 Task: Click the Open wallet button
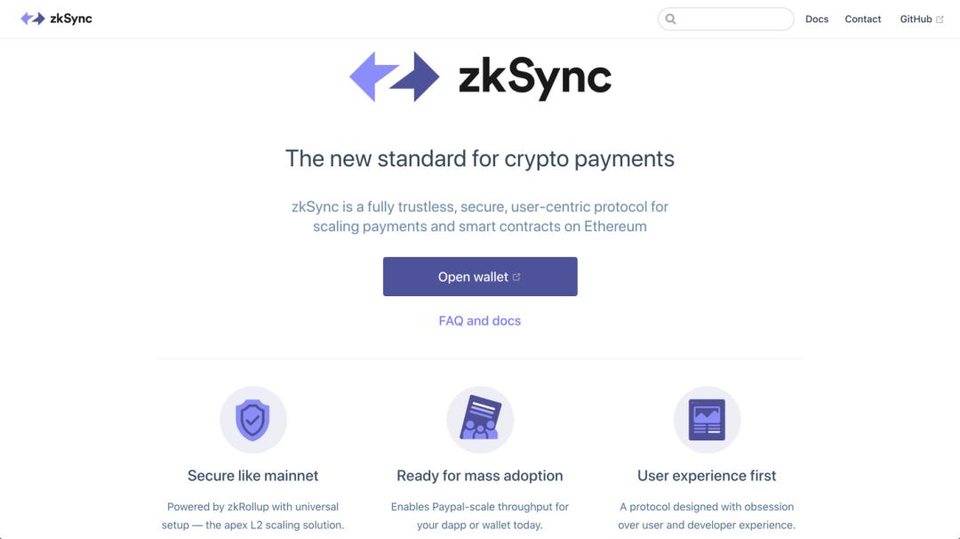480,276
